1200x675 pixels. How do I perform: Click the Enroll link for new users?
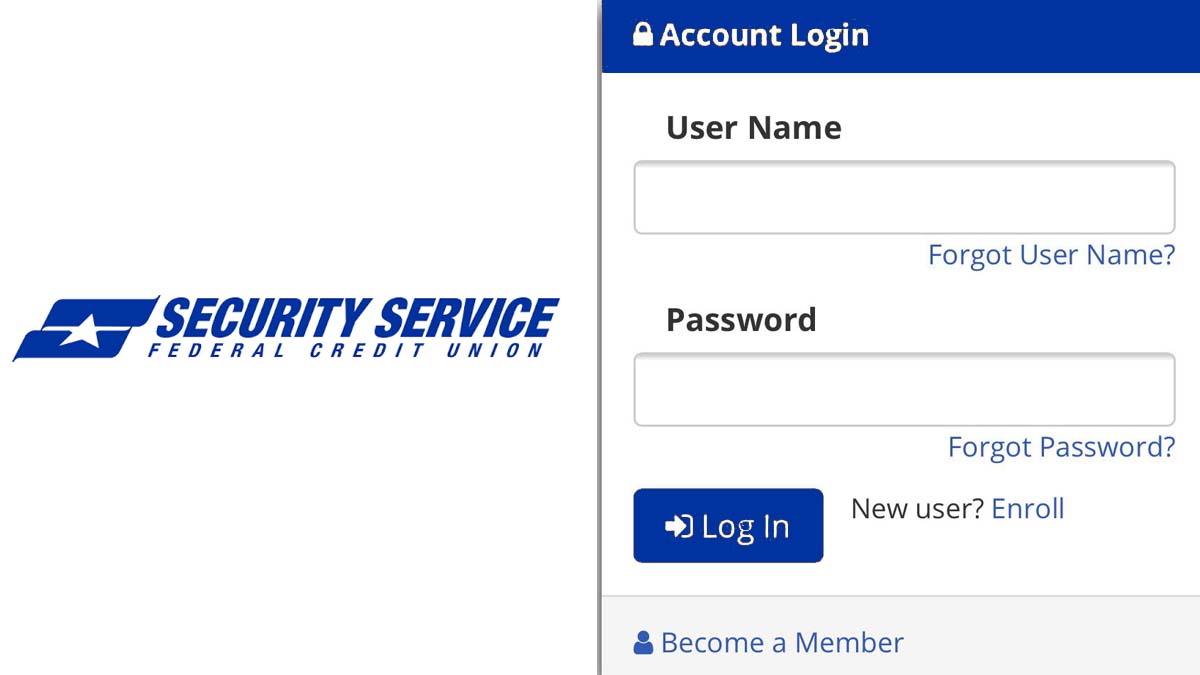[1028, 509]
